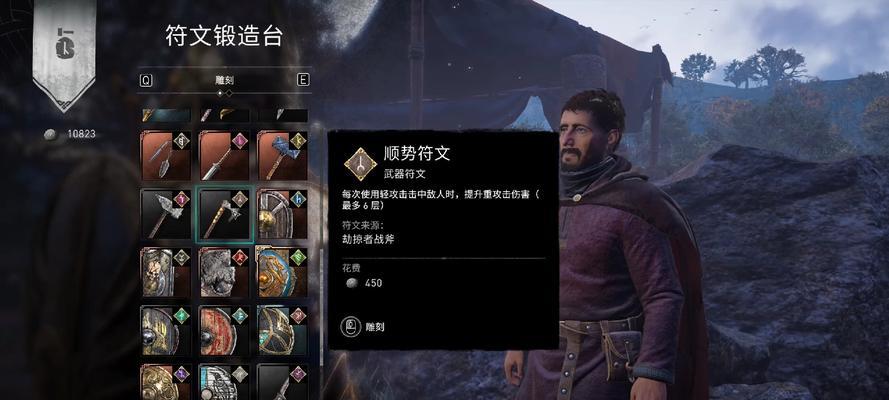The width and height of the screenshot is (889, 400).
Task: Click the silver currency 10823 counter
Action: (70, 134)
